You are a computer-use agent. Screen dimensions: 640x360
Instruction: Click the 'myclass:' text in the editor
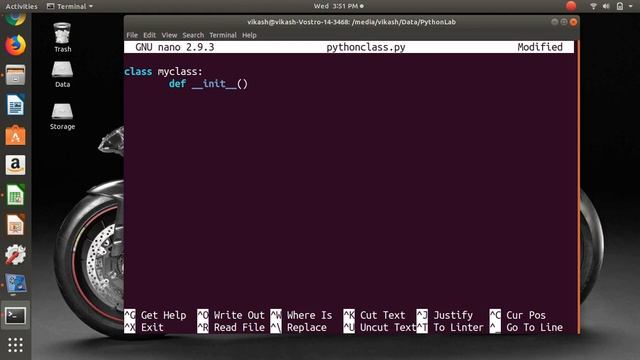[180, 72]
